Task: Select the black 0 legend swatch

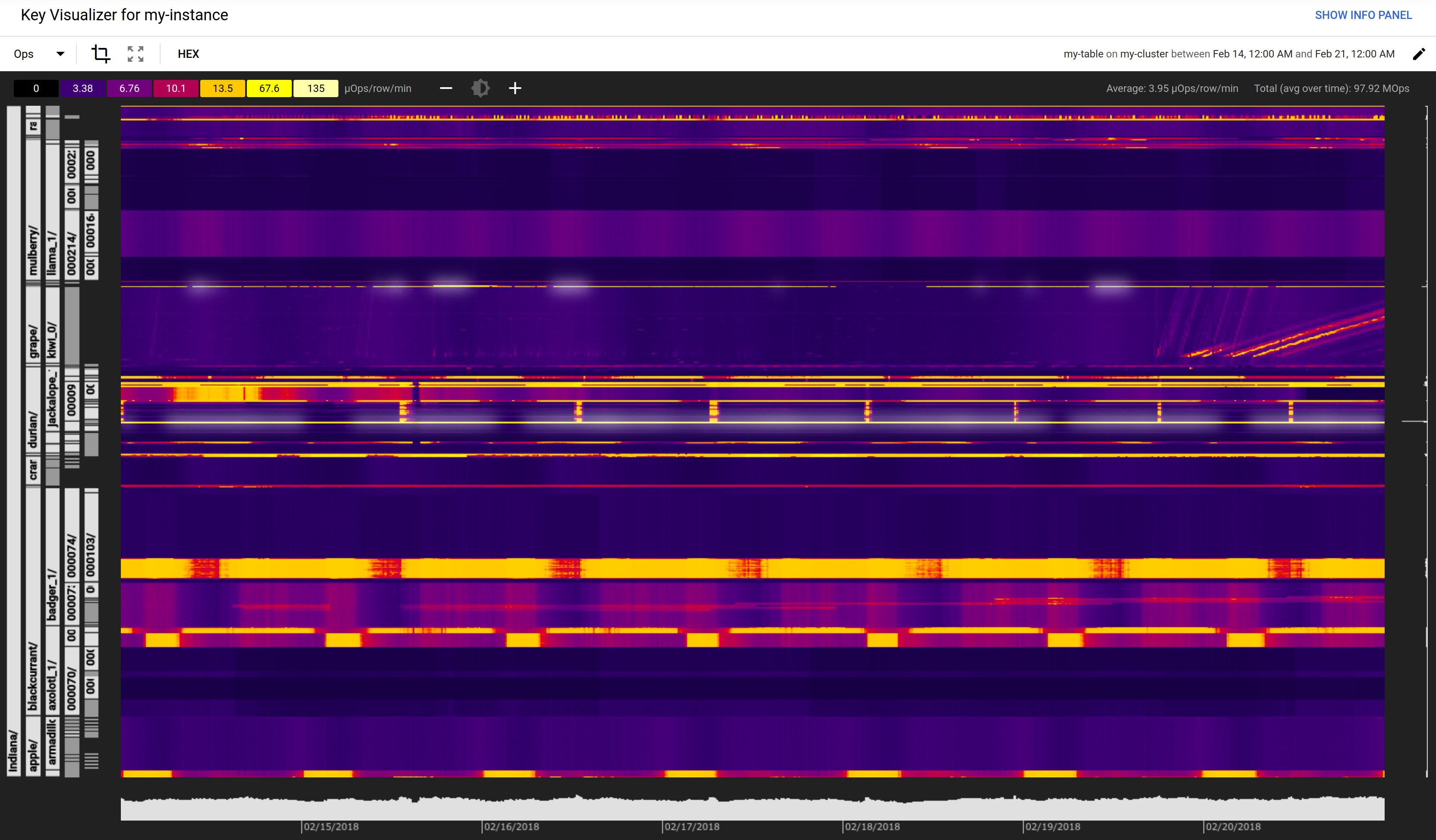Action: pyautogui.click(x=35, y=88)
